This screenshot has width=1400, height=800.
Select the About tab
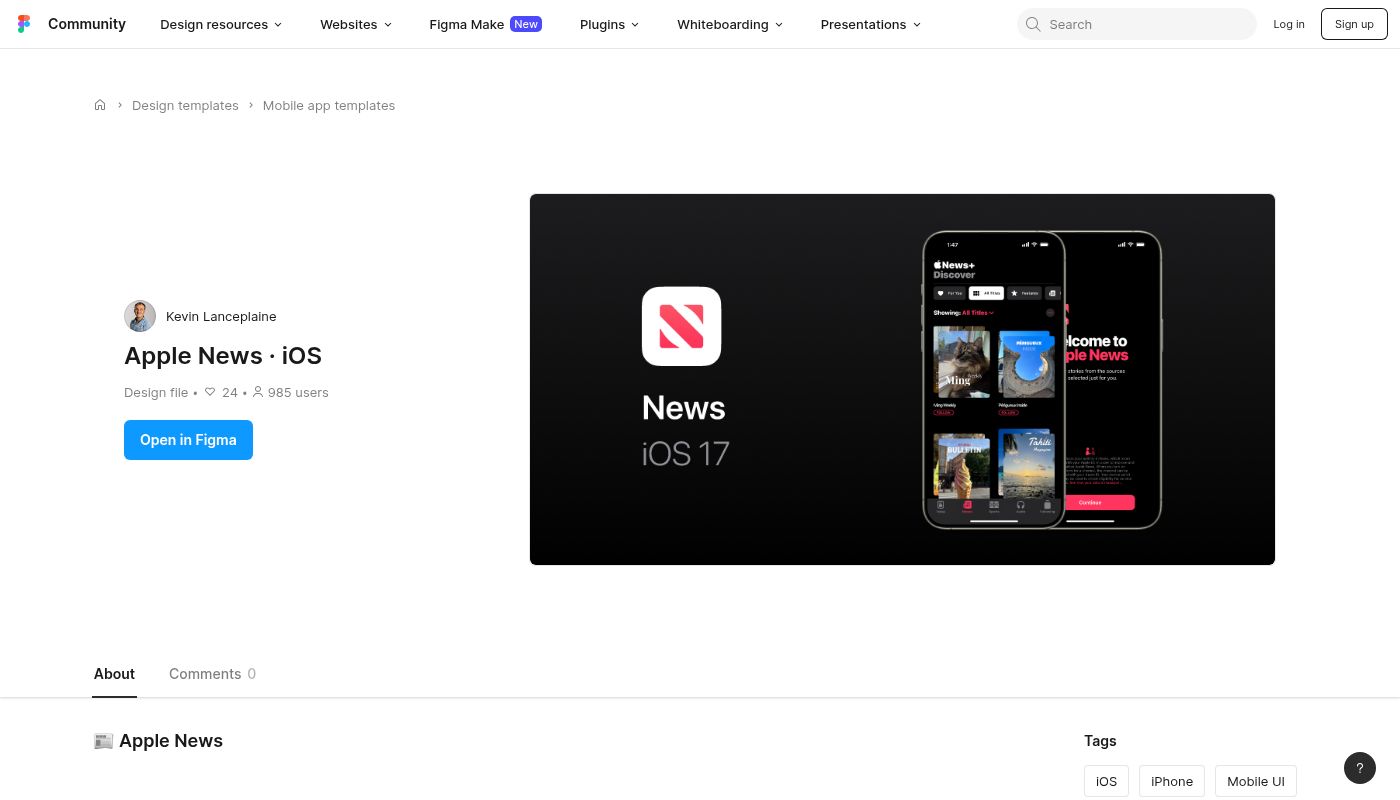tap(114, 674)
